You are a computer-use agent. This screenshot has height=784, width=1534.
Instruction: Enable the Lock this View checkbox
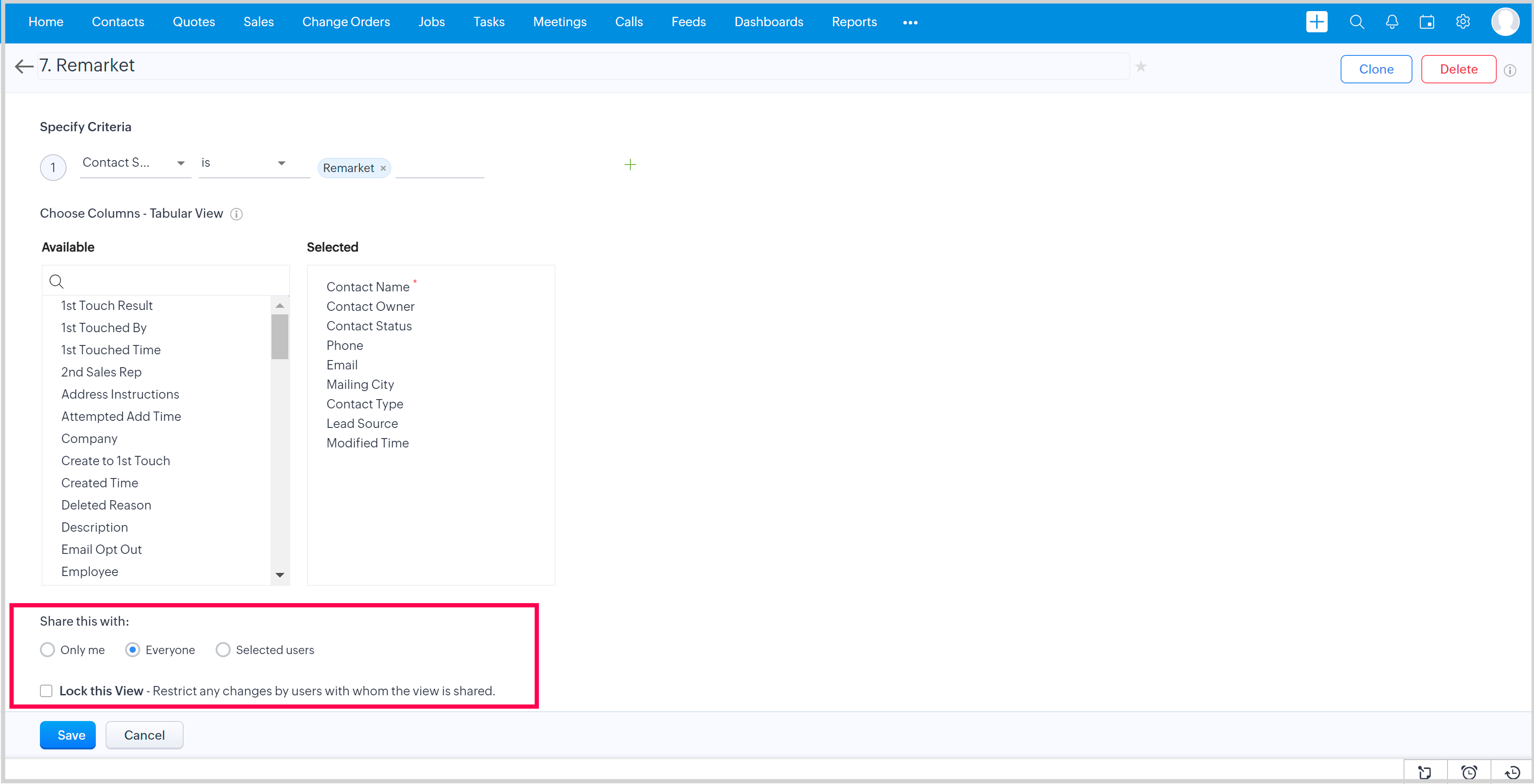click(47, 690)
